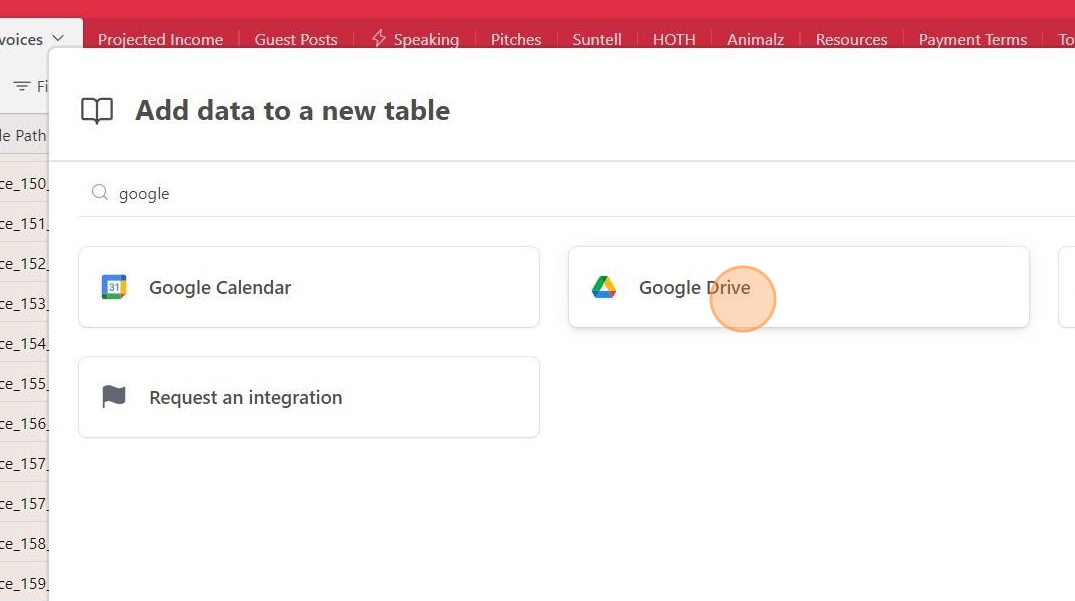Click the lightning bolt icon on Speaking
This screenshot has height=601, width=1075.
coord(378,38)
